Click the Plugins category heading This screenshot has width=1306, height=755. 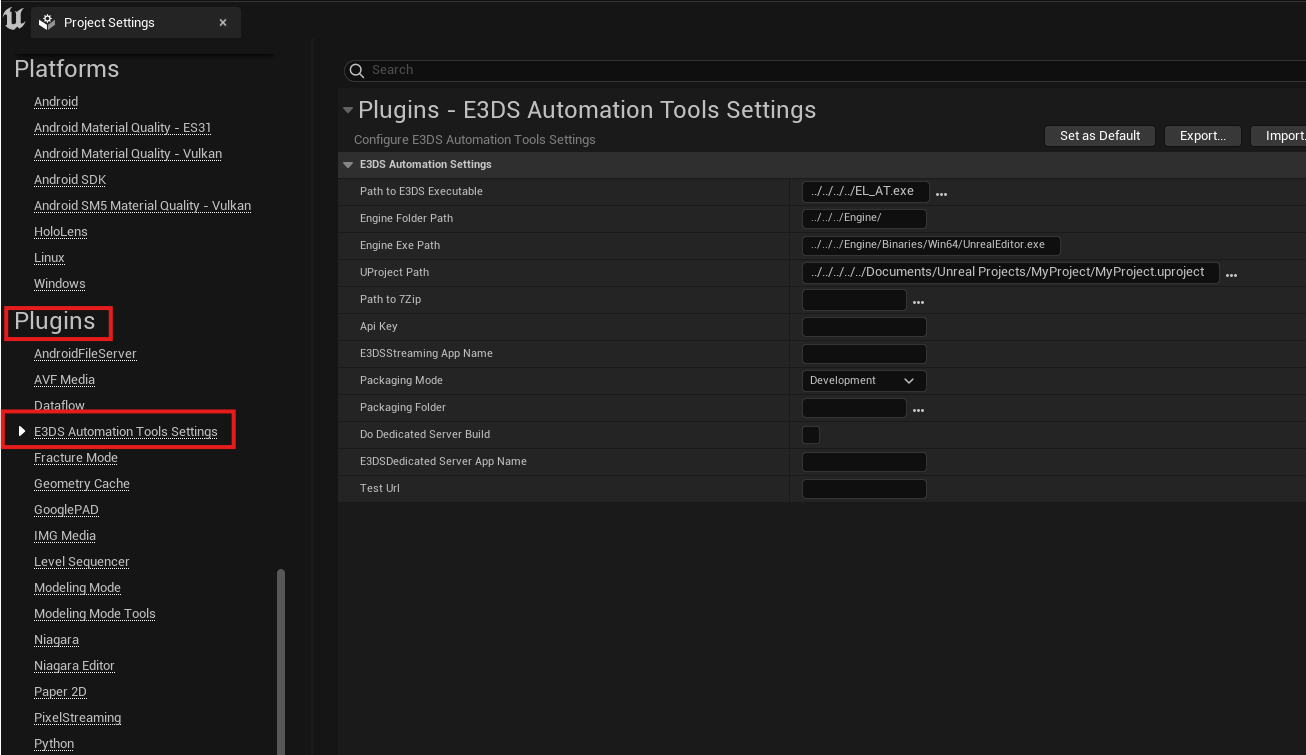(55, 321)
